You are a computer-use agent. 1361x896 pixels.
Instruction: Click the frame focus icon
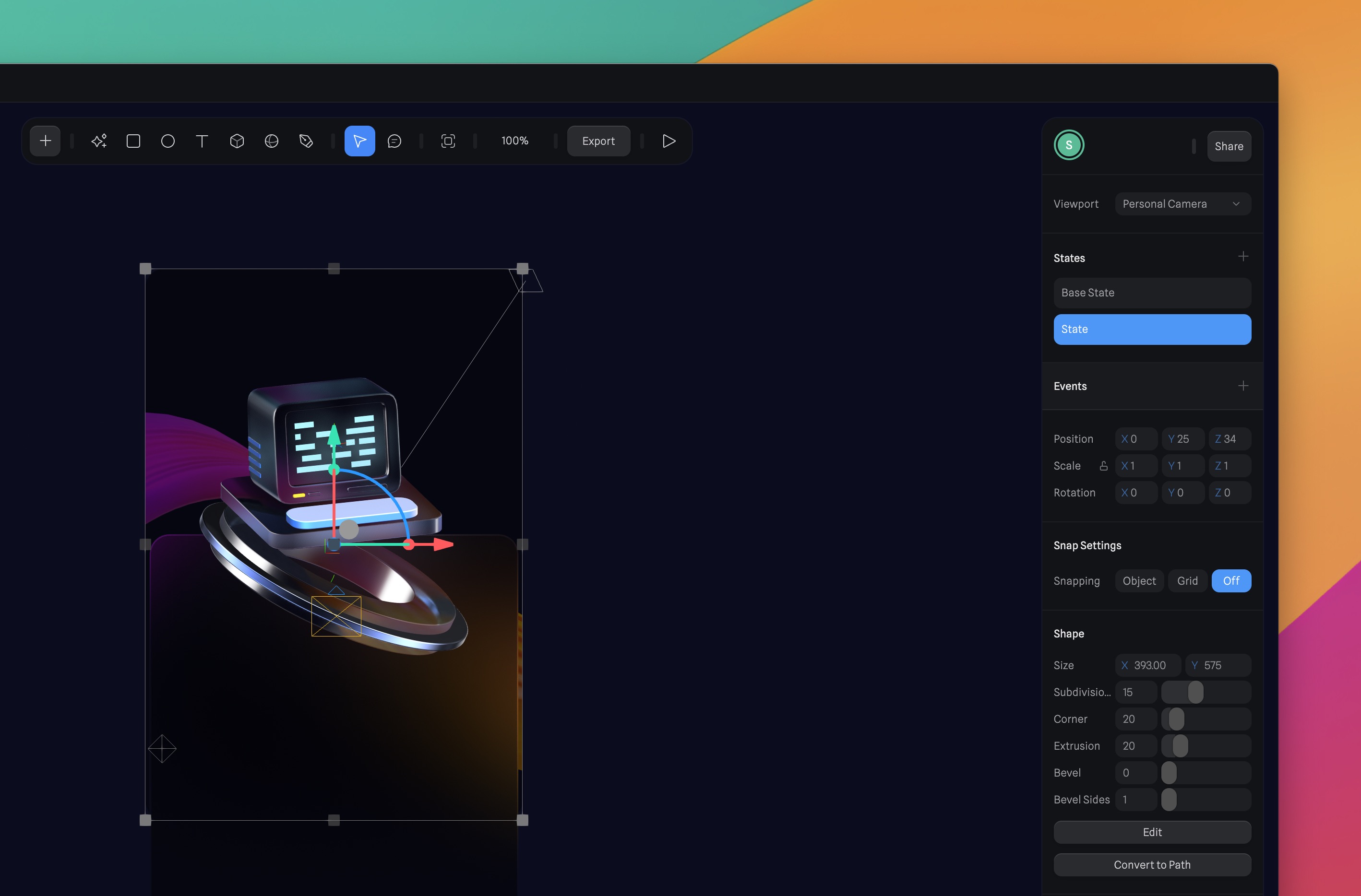448,141
